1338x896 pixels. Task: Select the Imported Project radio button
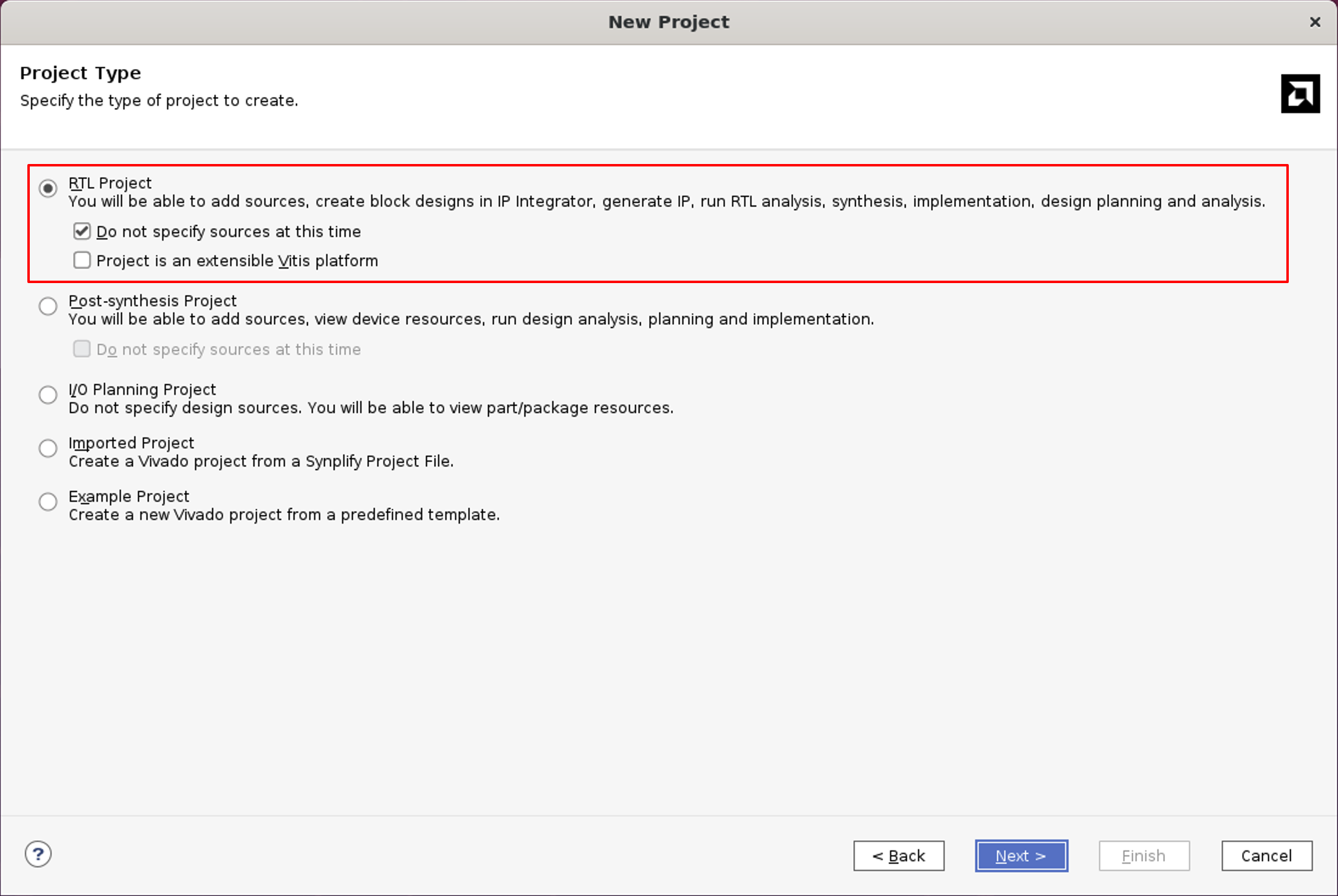pos(48,448)
